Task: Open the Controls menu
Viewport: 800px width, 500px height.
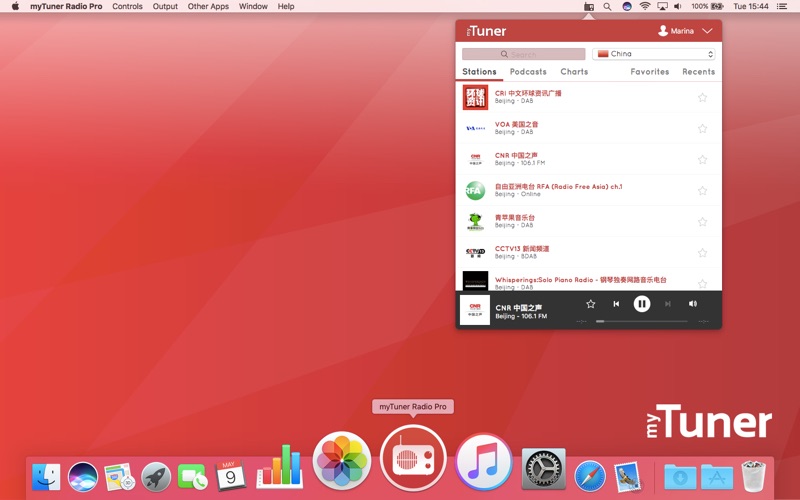Action: [128, 7]
